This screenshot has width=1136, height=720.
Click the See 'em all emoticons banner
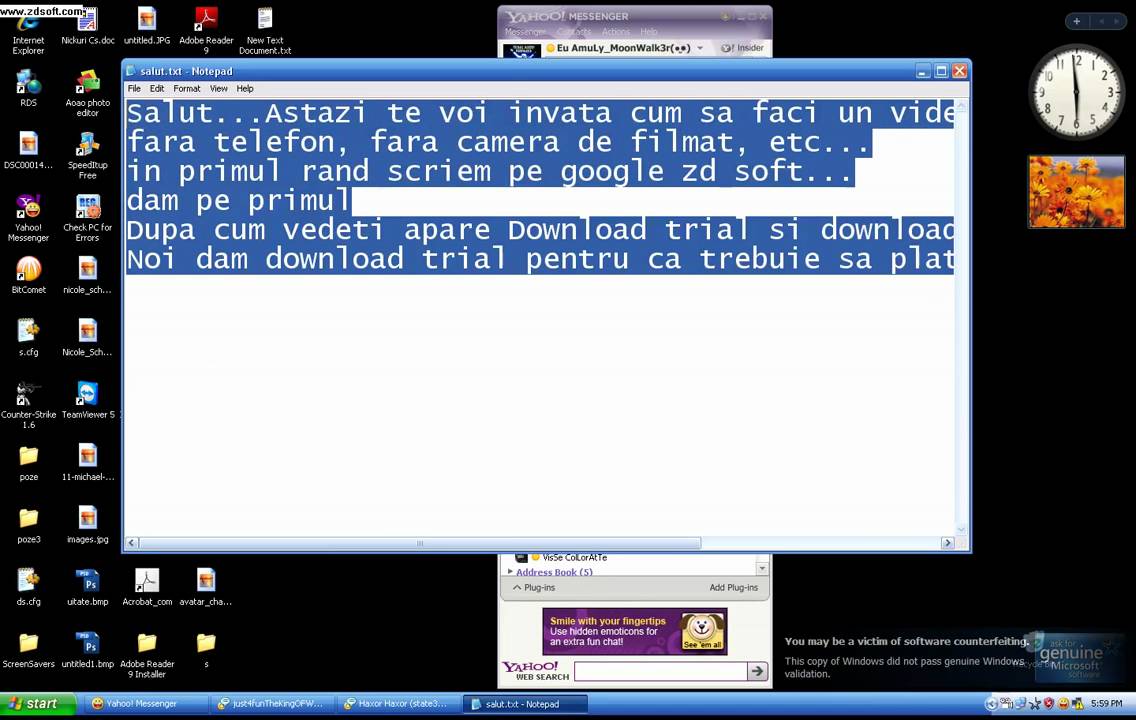(x=635, y=631)
